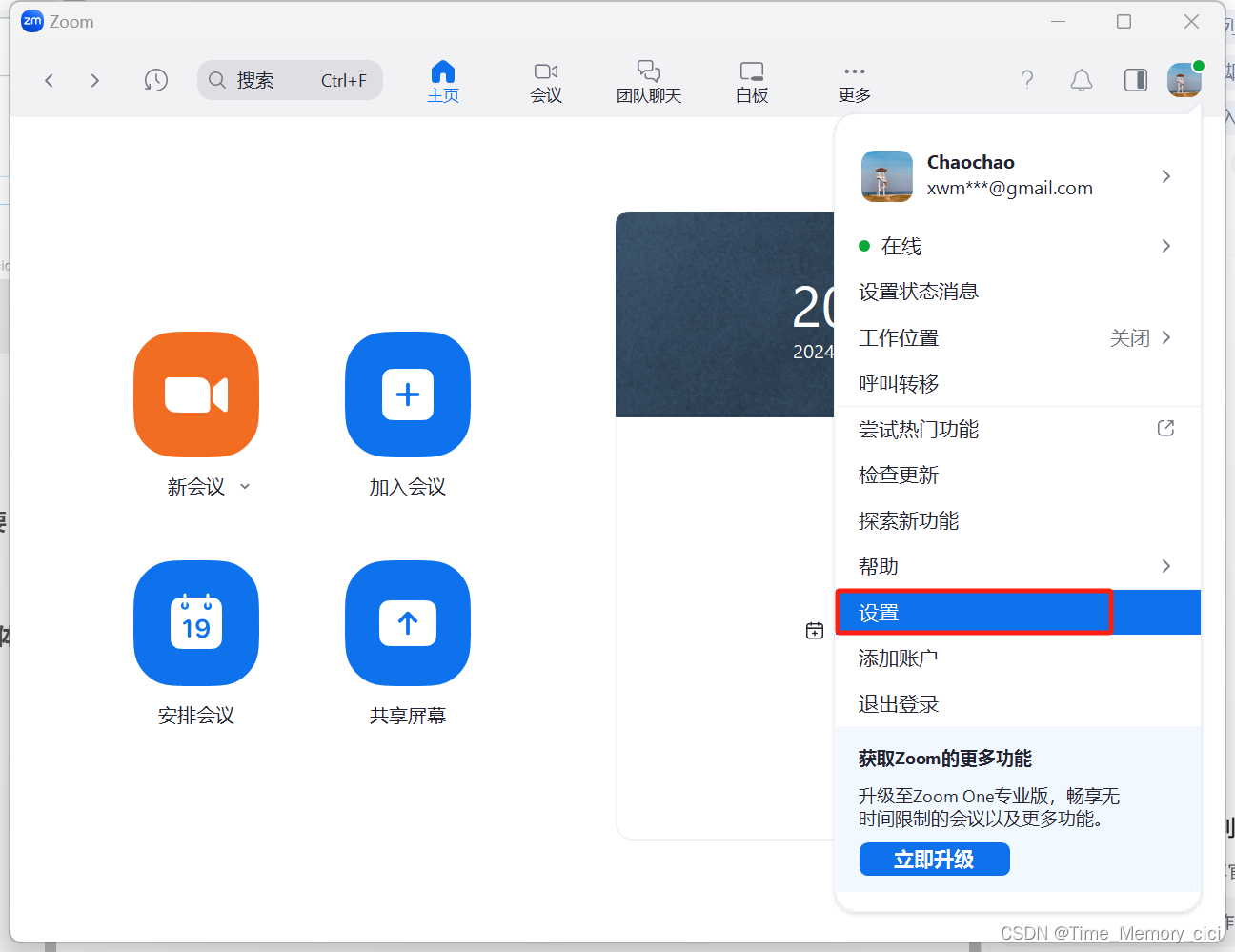Click the small calendar-plus icon
The image size is (1235, 952).
(815, 630)
